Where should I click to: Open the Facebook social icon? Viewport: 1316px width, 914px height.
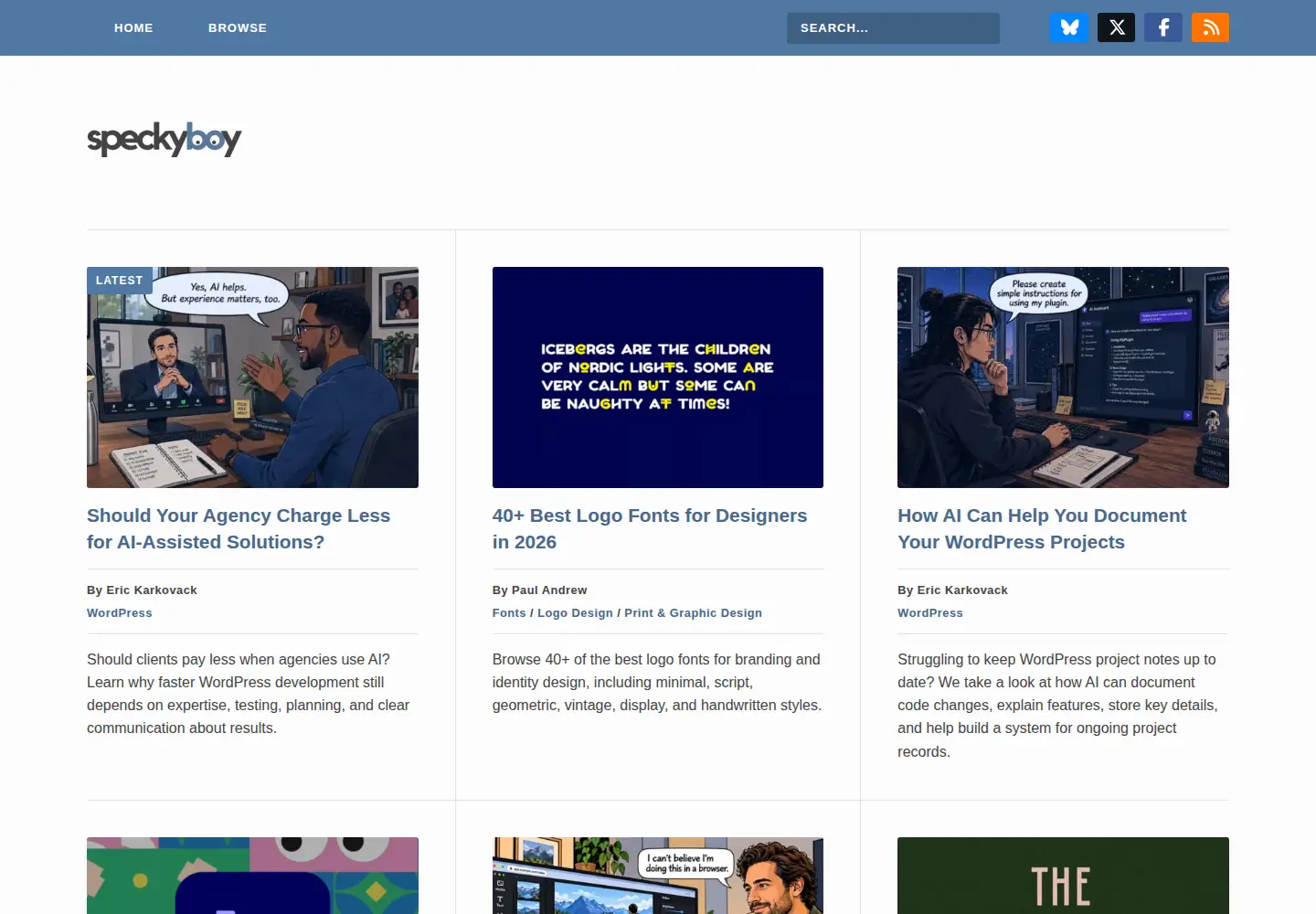pos(1163,27)
